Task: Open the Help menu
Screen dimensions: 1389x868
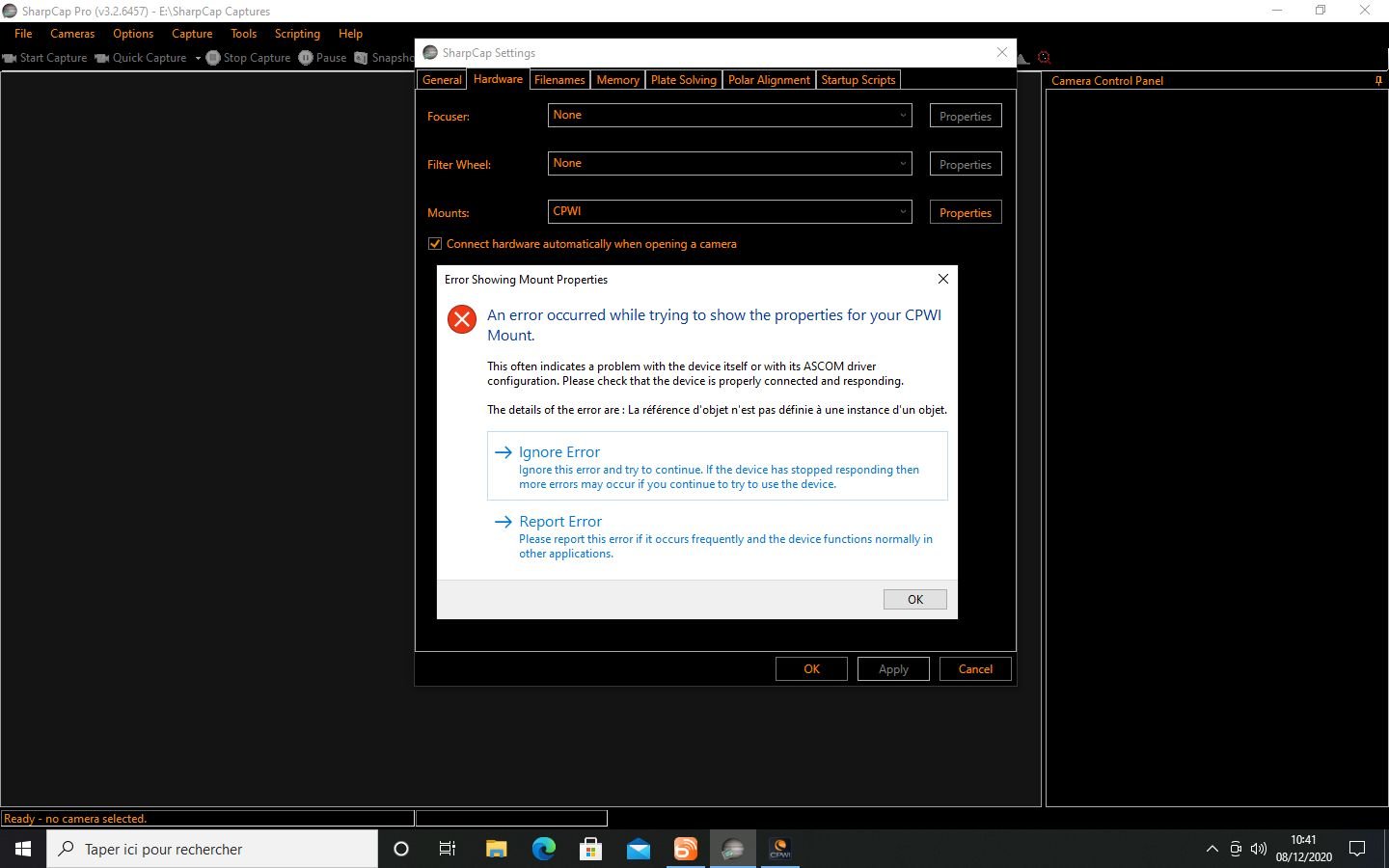Action: (350, 34)
